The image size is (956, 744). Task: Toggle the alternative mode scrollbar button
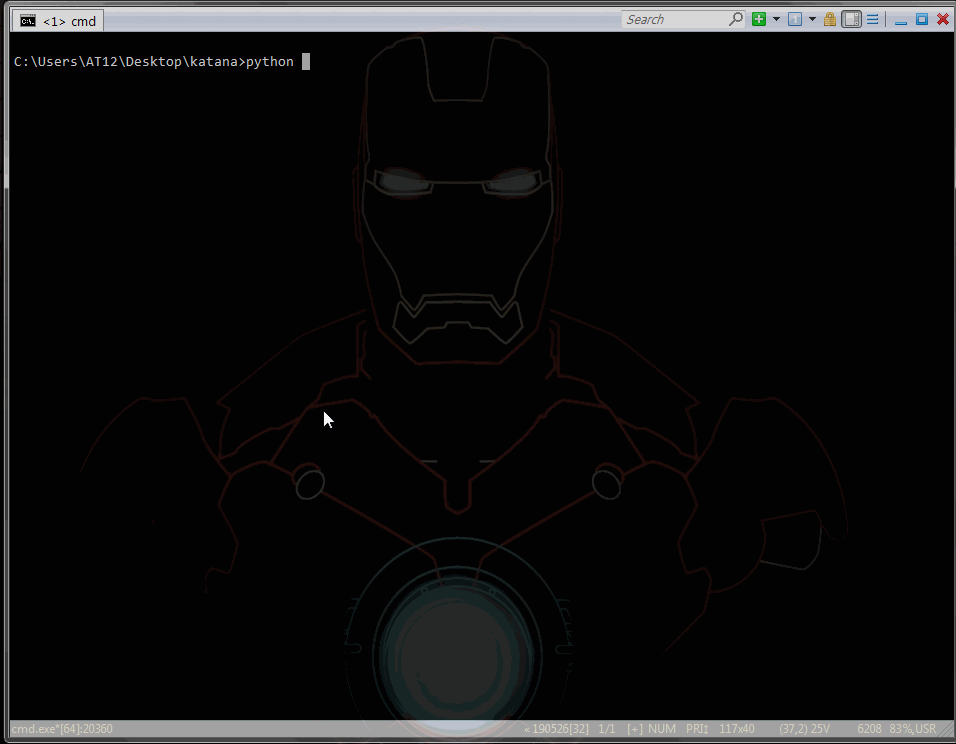pyautogui.click(x=851, y=20)
